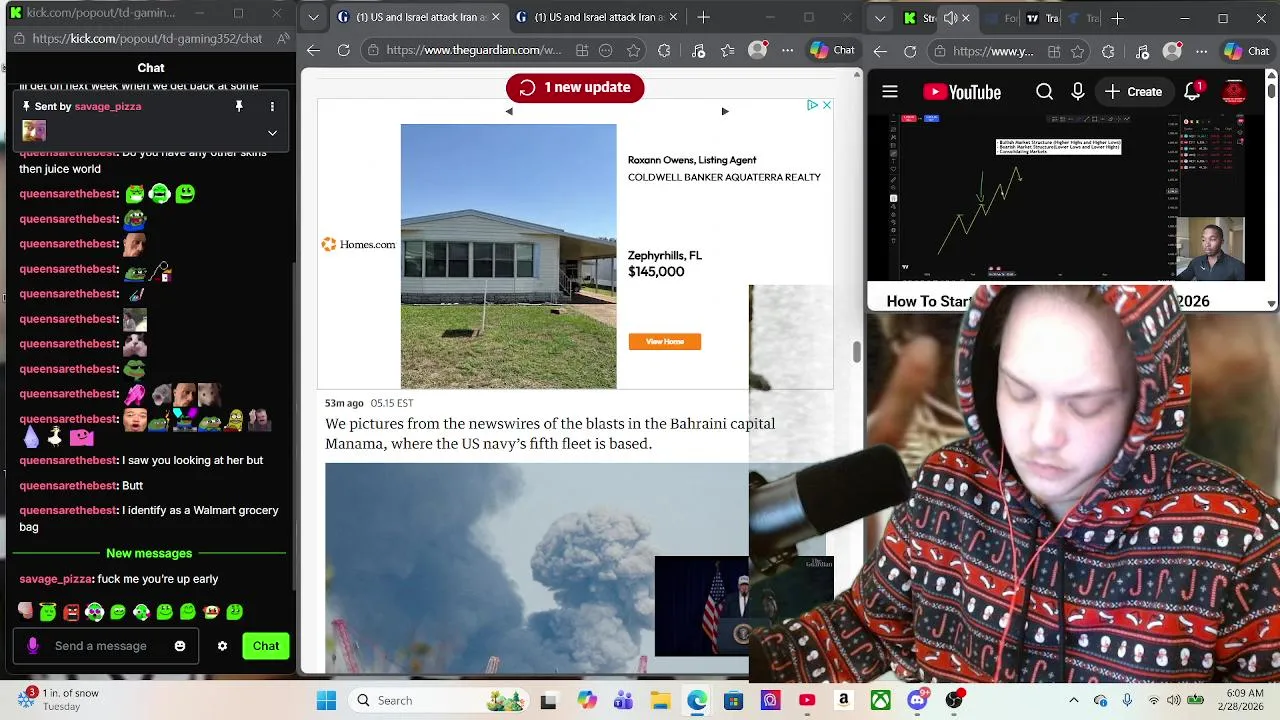Open File Explorer from taskbar
This screenshot has height=720, width=1280.
(x=660, y=701)
